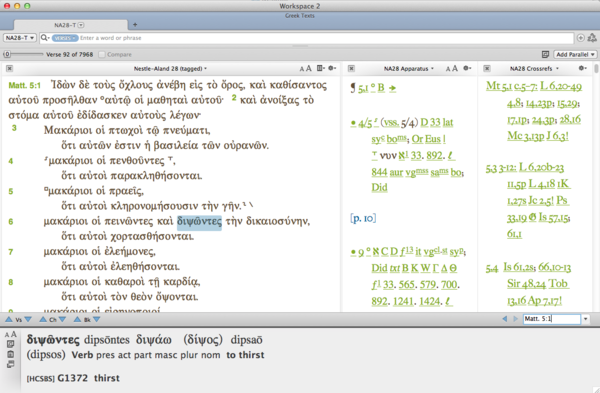
Task: Go to previous book using Bk up arrow
Action: tap(77, 319)
